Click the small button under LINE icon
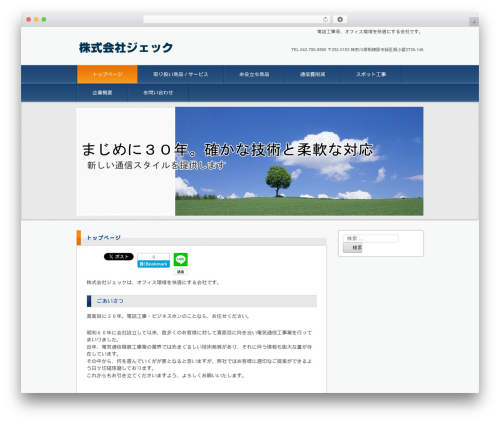Viewport: 500px width, 423px height. tap(181, 272)
